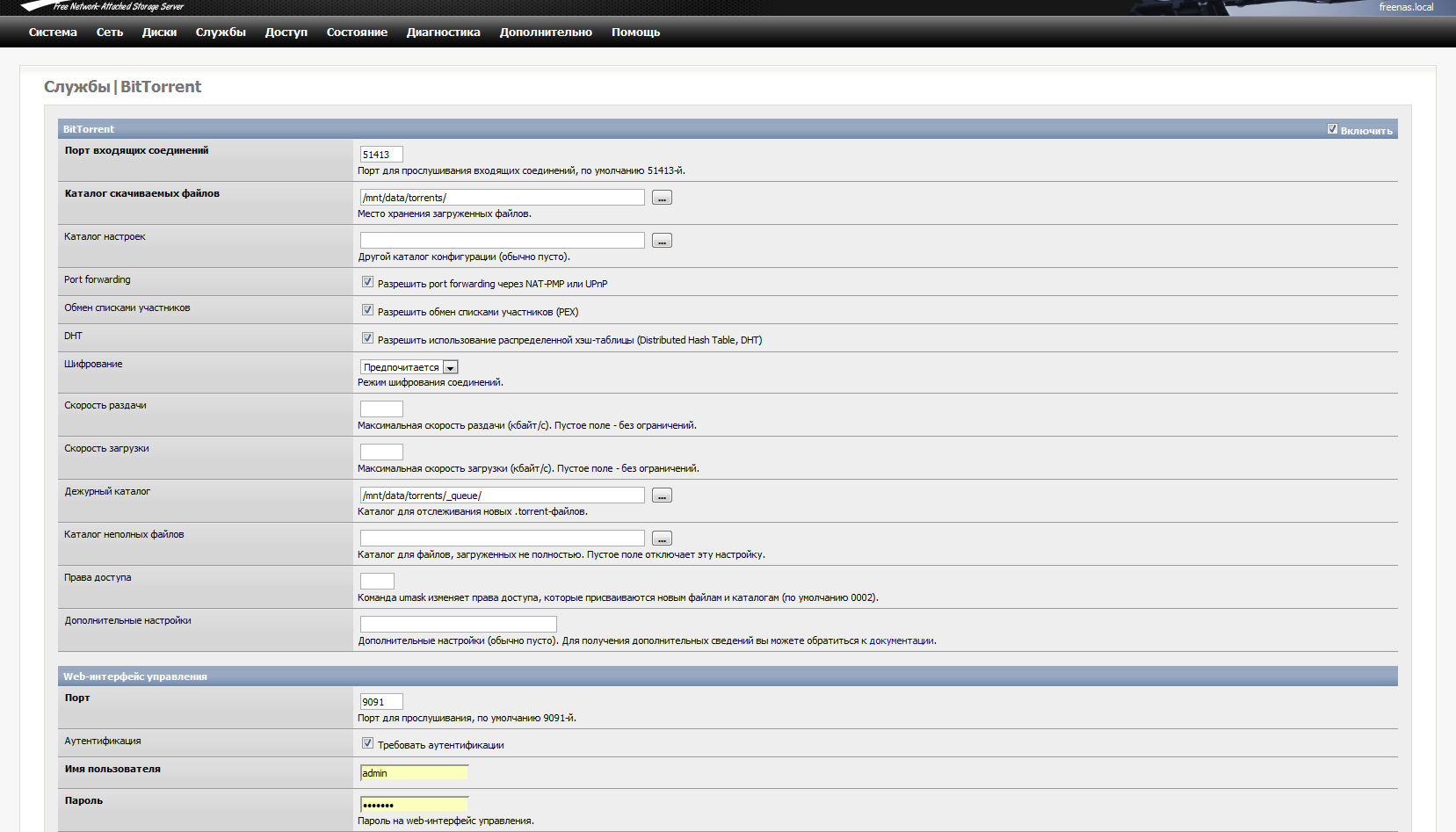This screenshot has width=1456, height=832.
Task: Open the Система menu
Action: pyautogui.click(x=53, y=33)
